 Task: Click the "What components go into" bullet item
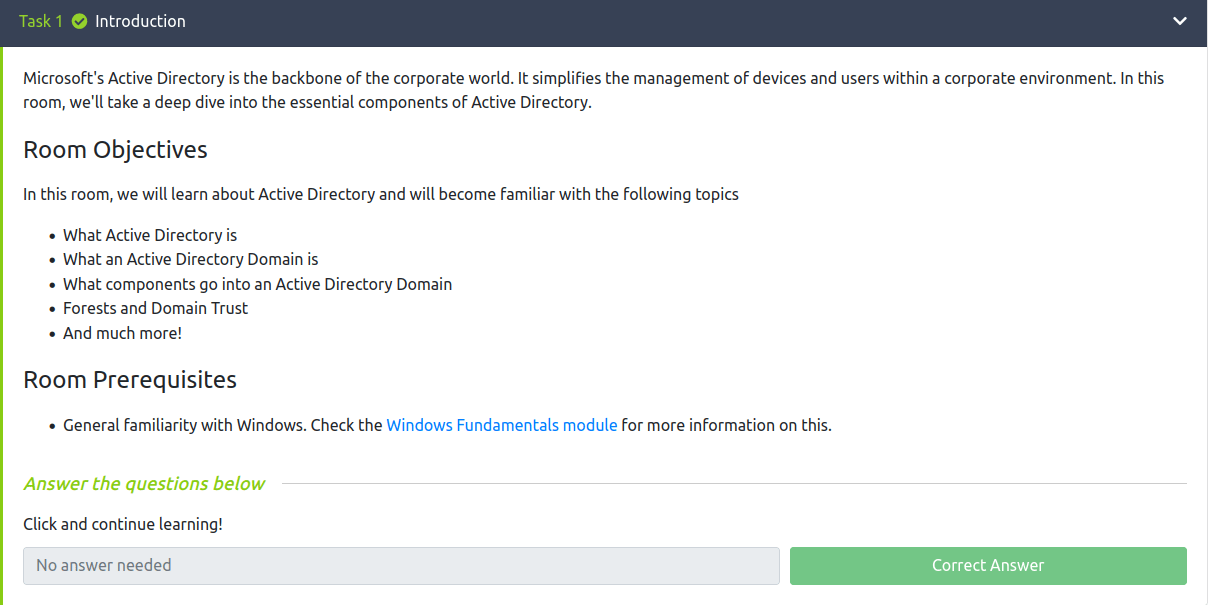click(257, 284)
